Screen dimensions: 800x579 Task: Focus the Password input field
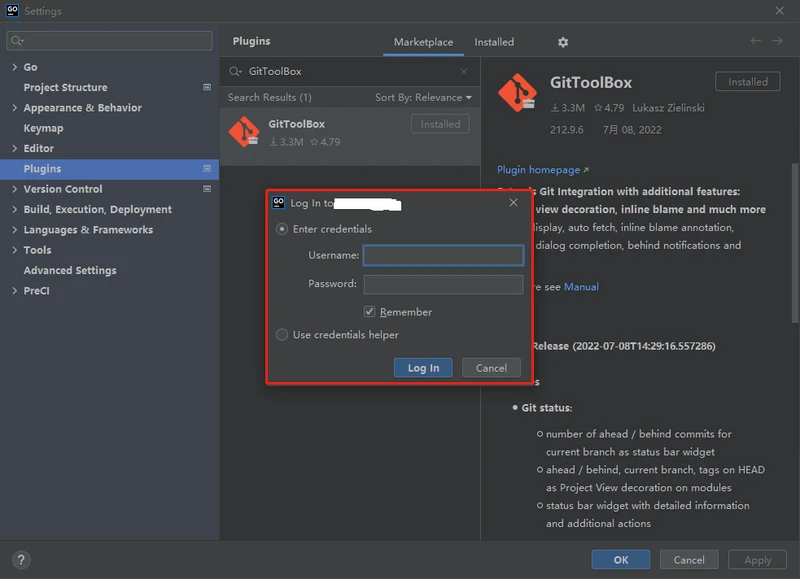point(443,284)
